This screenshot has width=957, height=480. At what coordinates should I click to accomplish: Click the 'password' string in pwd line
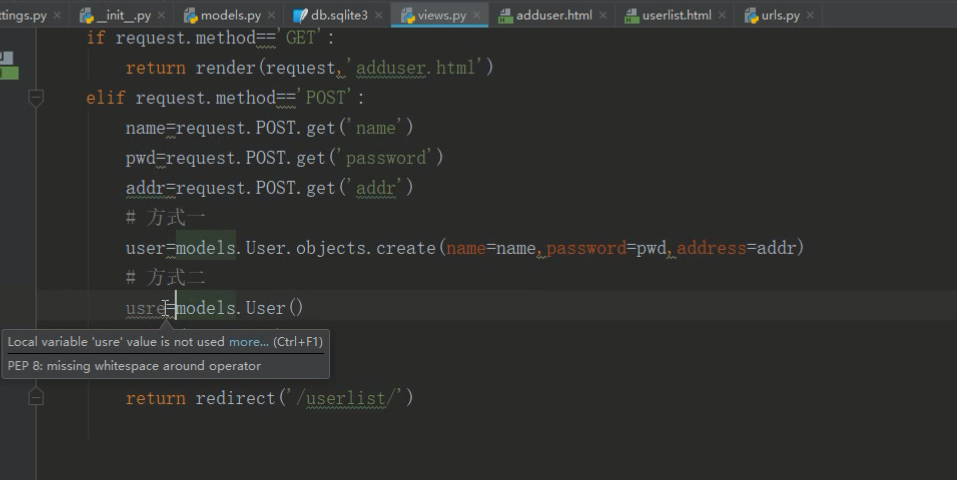tap(386, 158)
